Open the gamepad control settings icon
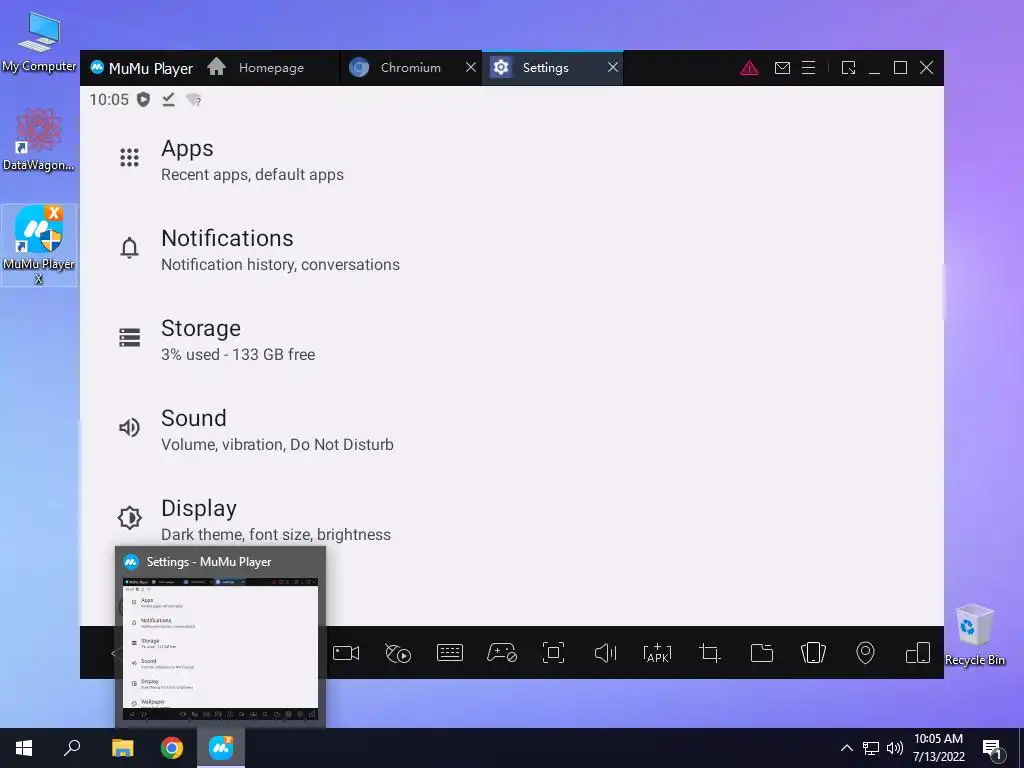 click(x=502, y=652)
